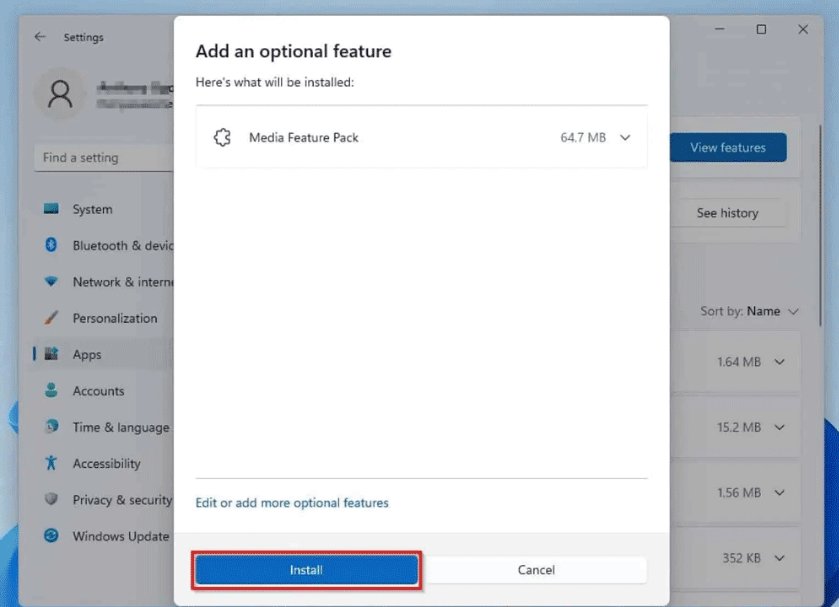Click the Network wifi icon in sidebar
Viewport: 839px width, 607px height.
pyautogui.click(x=51, y=282)
